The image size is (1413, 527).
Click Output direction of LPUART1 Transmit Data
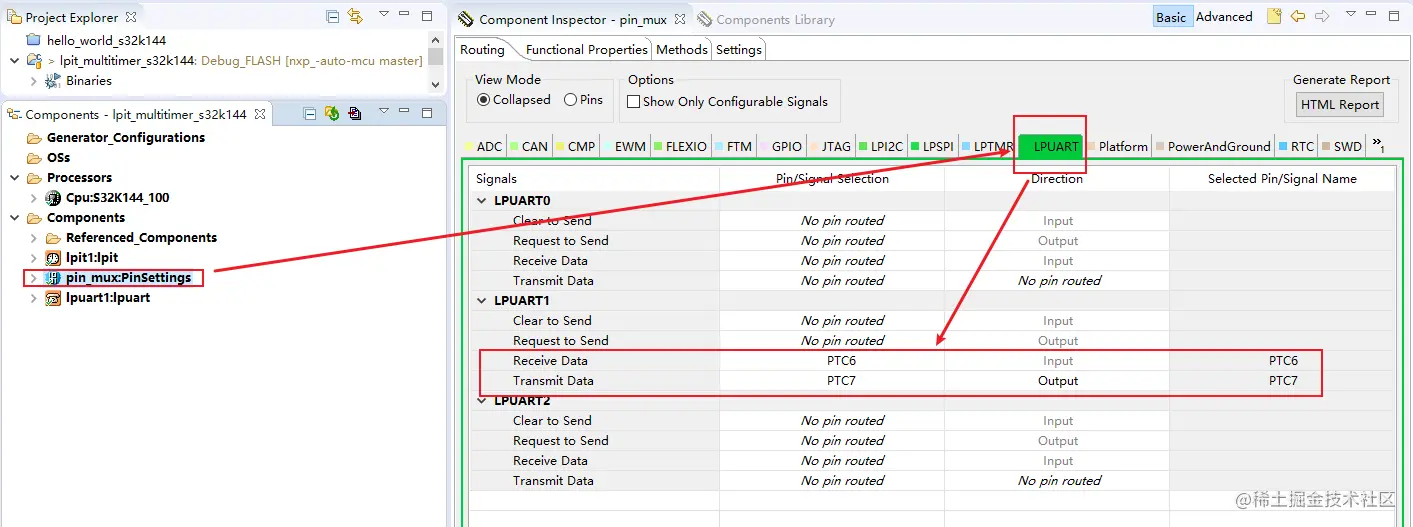pos(1057,381)
